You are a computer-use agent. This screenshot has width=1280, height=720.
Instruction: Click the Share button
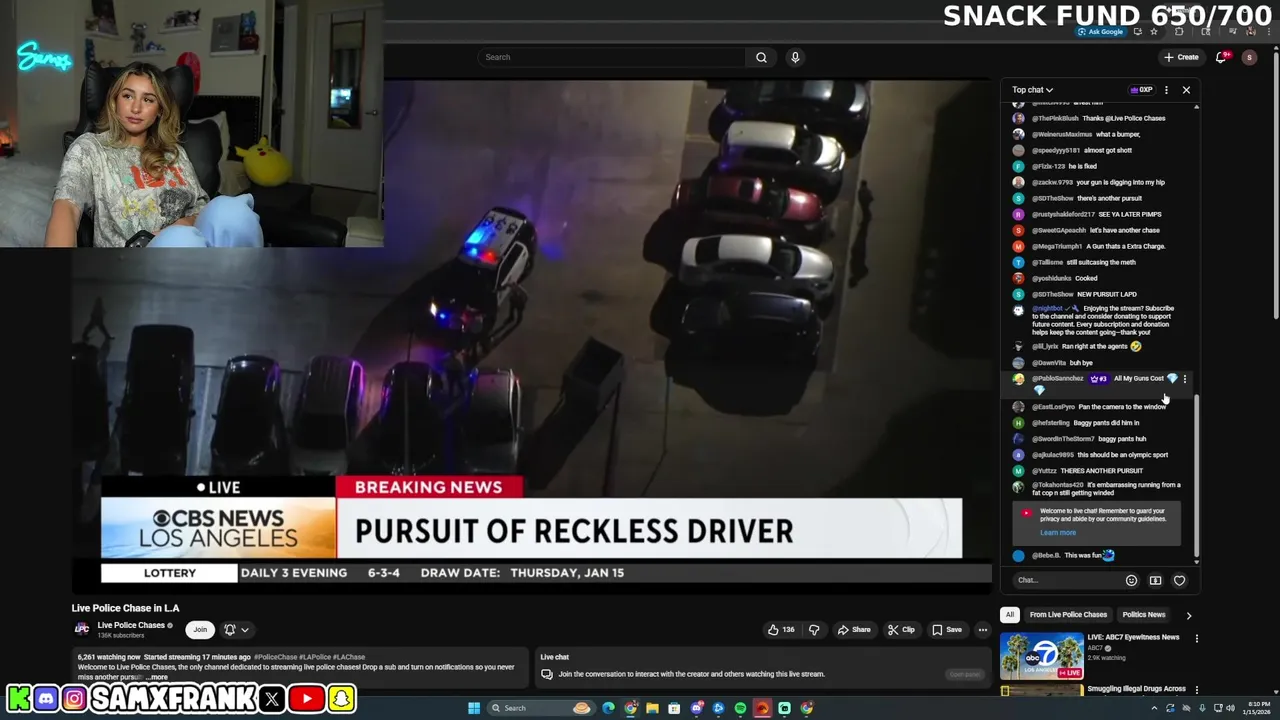(854, 630)
